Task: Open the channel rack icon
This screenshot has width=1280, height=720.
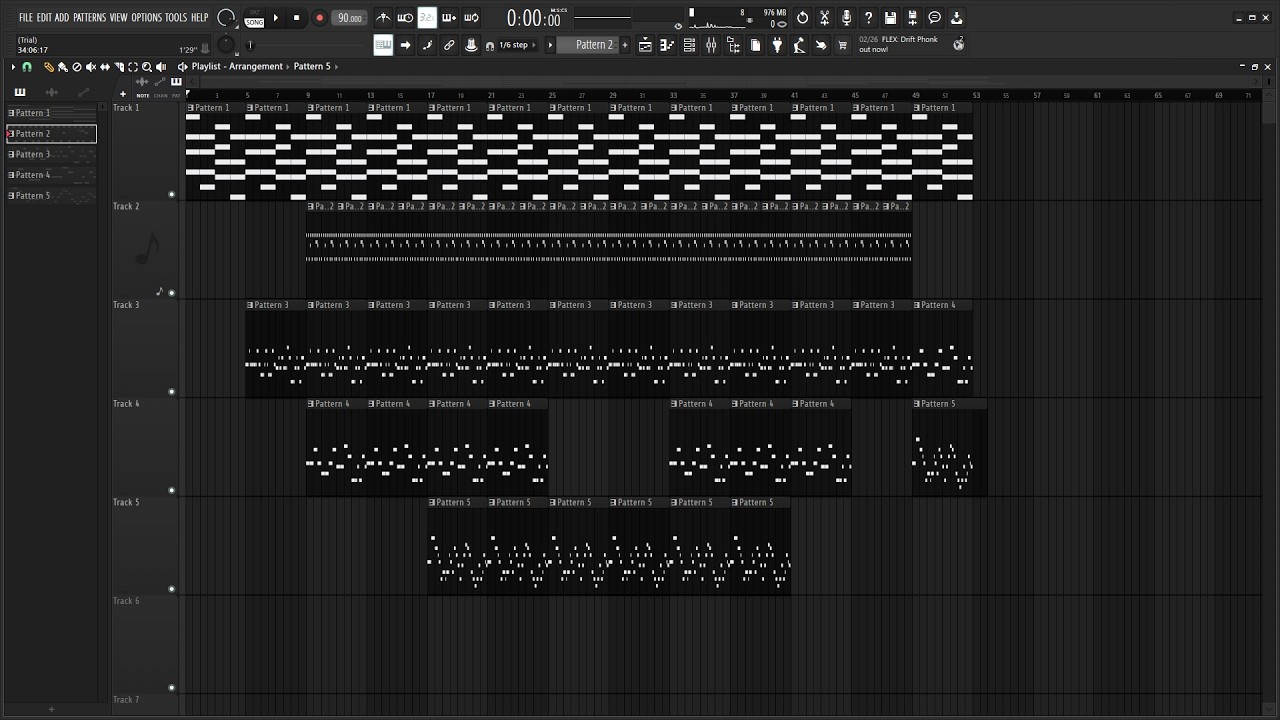Action: 689,45
